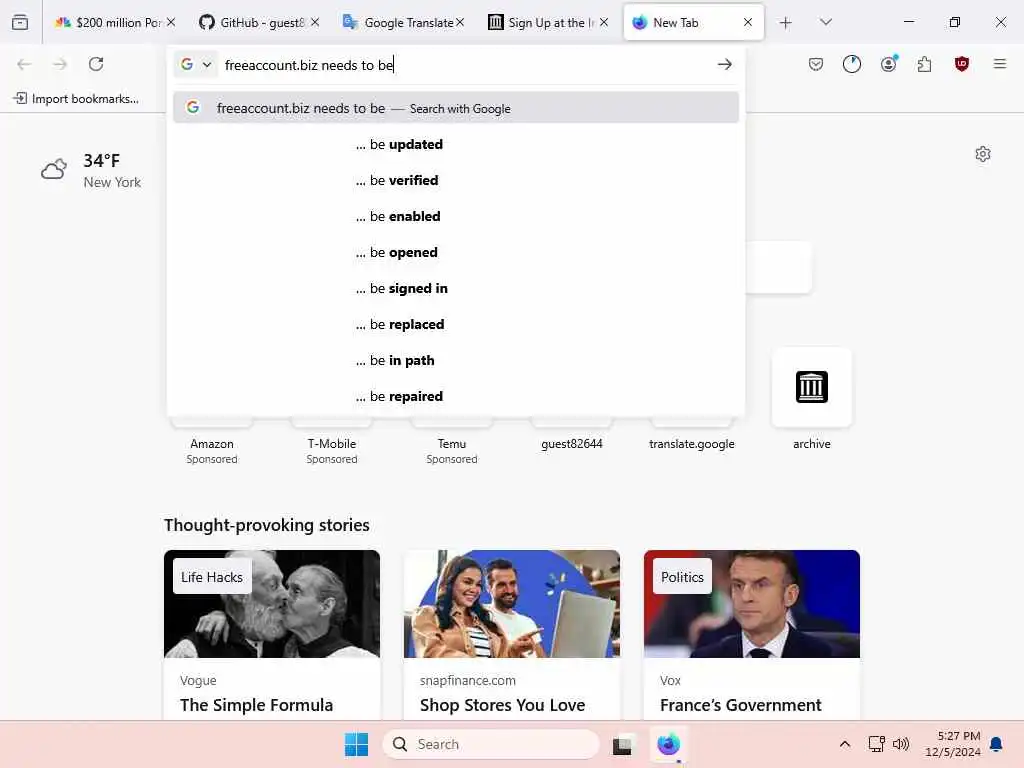The image size is (1024, 768).
Task: Open a new tab with the plus button
Action: click(786, 23)
